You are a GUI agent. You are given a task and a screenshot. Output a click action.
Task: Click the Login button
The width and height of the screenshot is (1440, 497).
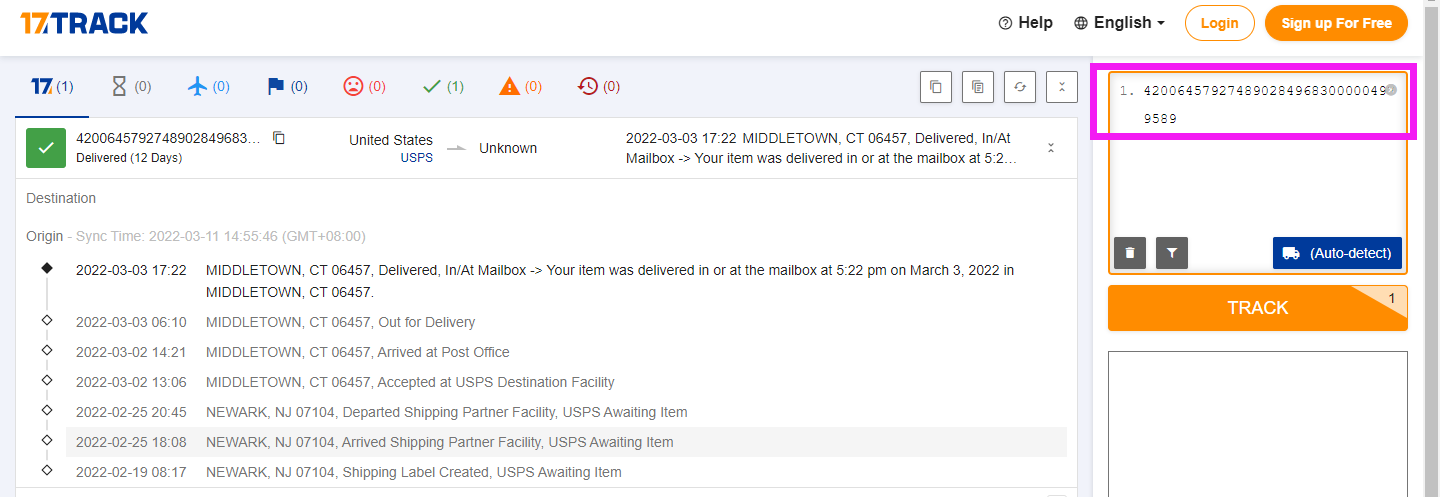click(1219, 23)
